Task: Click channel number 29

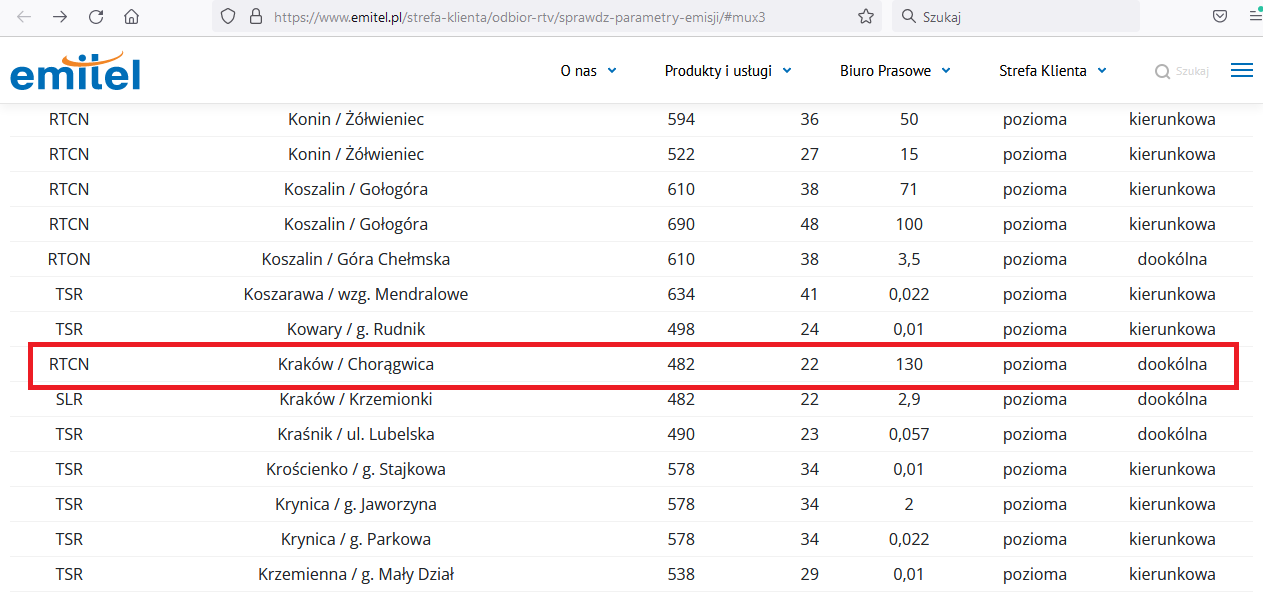Action: coord(810,575)
